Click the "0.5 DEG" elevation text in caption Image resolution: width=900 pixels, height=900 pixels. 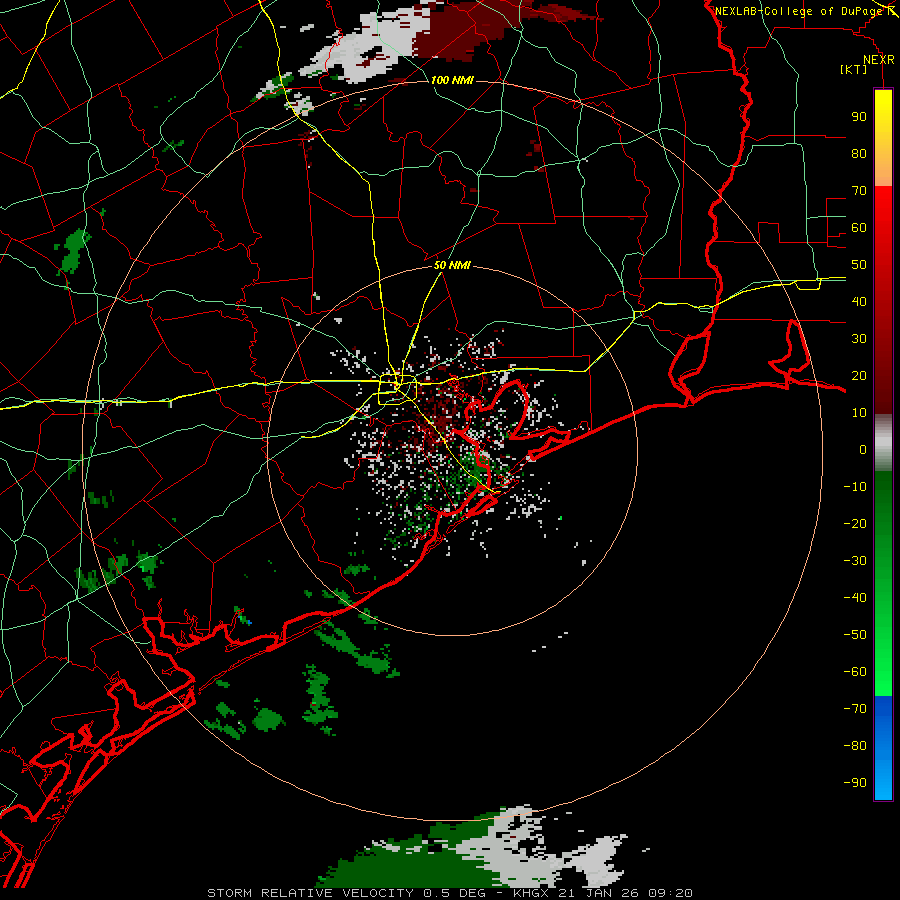[x=454, y=893]
